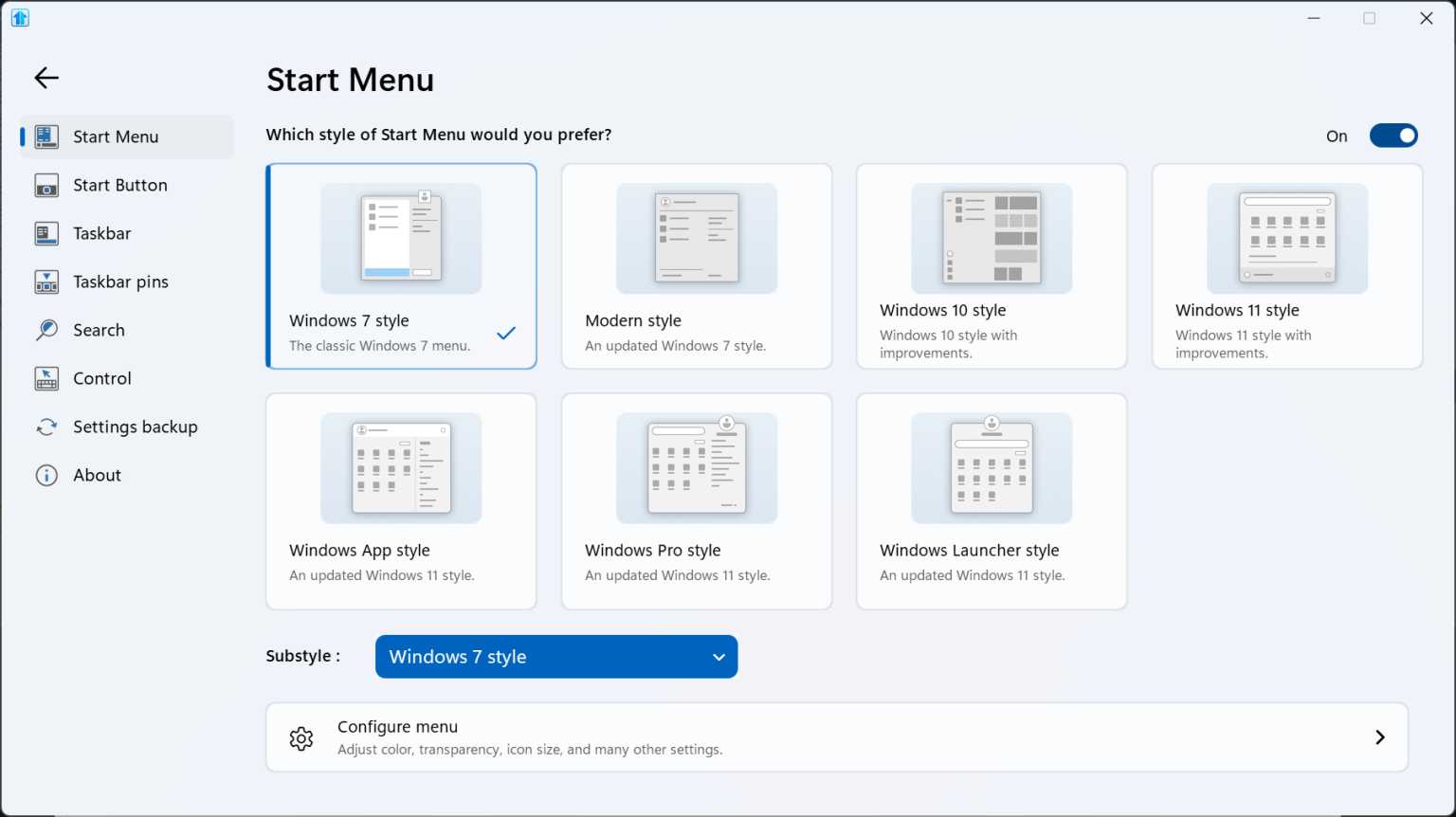Click the StartAllBack app icon in the title bar
The height and width of the screenshot is (817, 1456).
20,17
